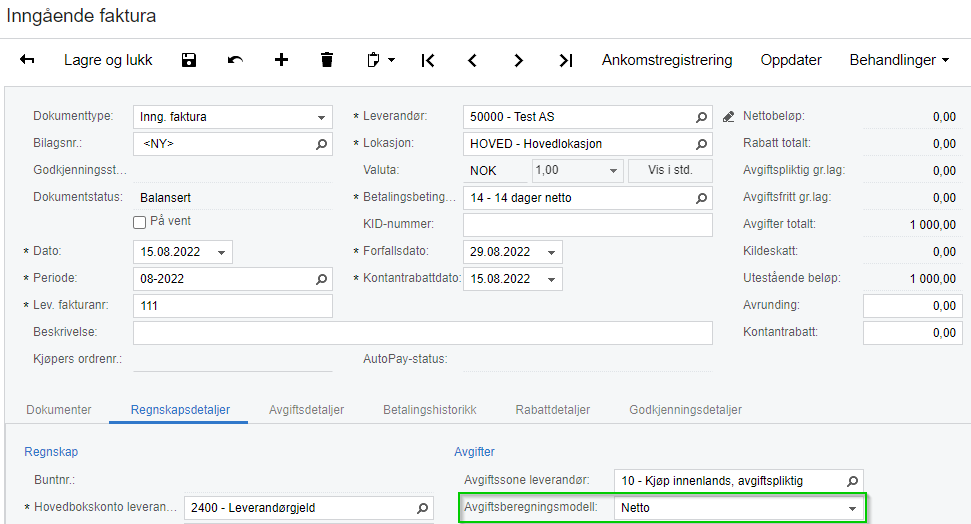Open the Godkjenningsdetaljer tab

(686, 409)
